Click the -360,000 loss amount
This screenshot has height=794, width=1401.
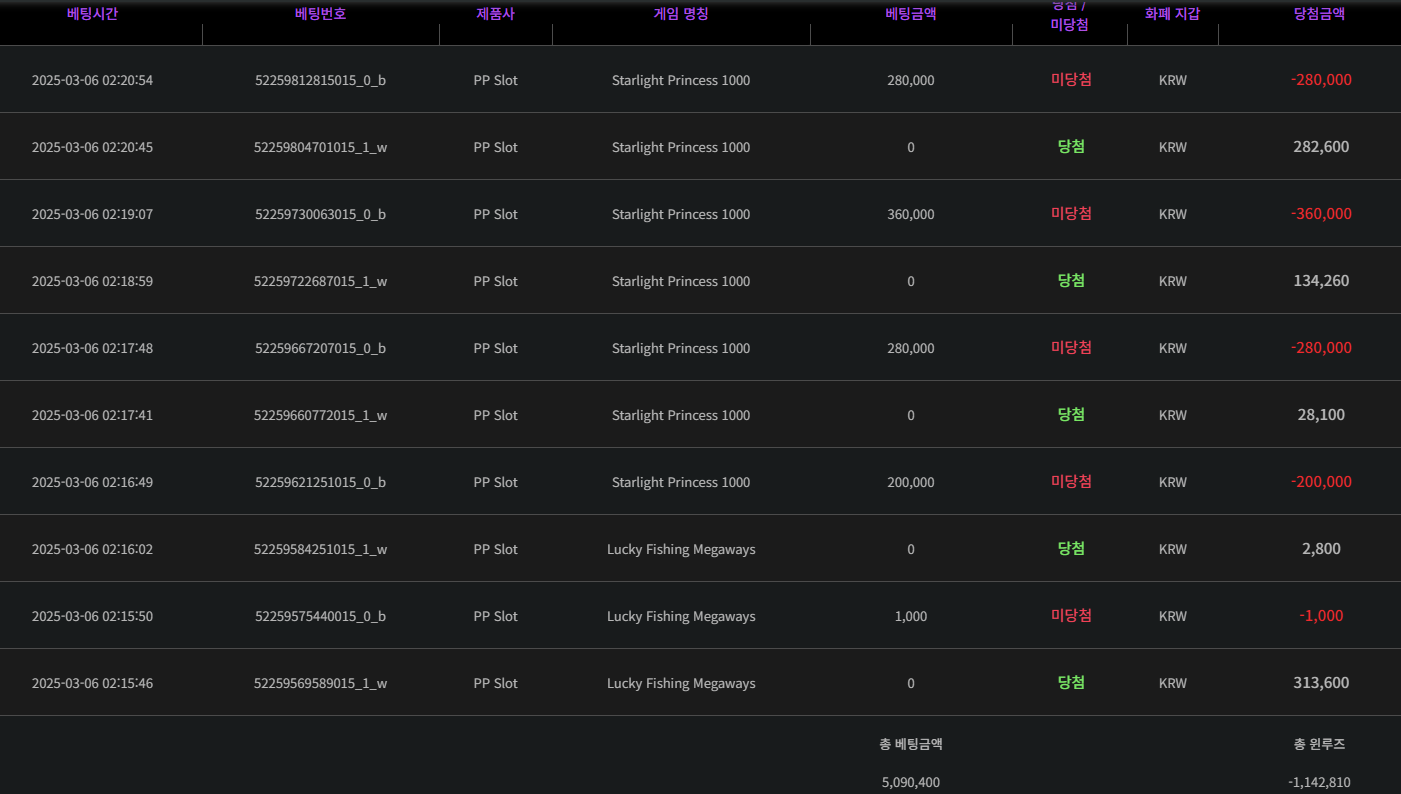(1320, 214)
